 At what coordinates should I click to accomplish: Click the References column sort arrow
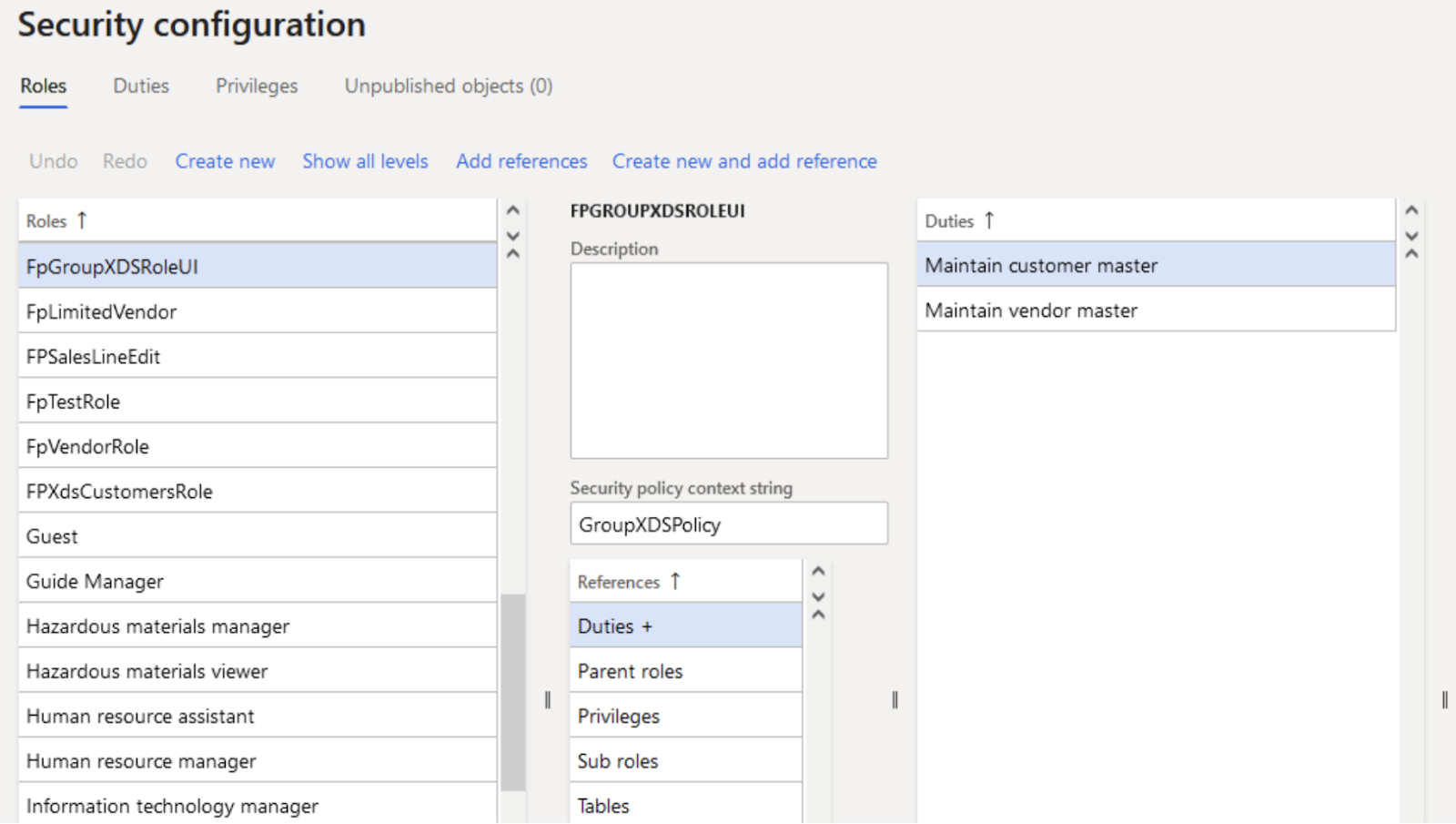tap(675, 581)
